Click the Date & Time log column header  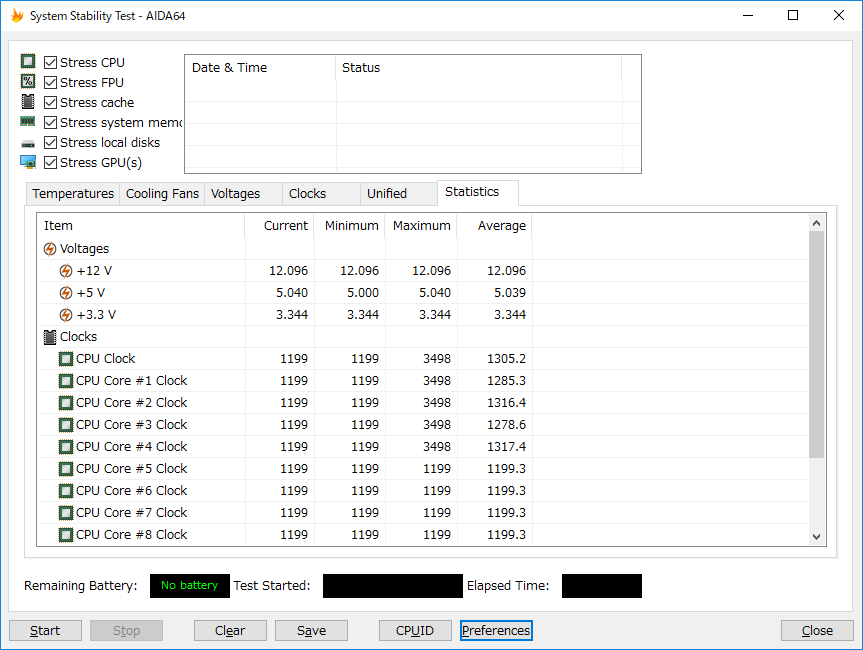point(260,68)
